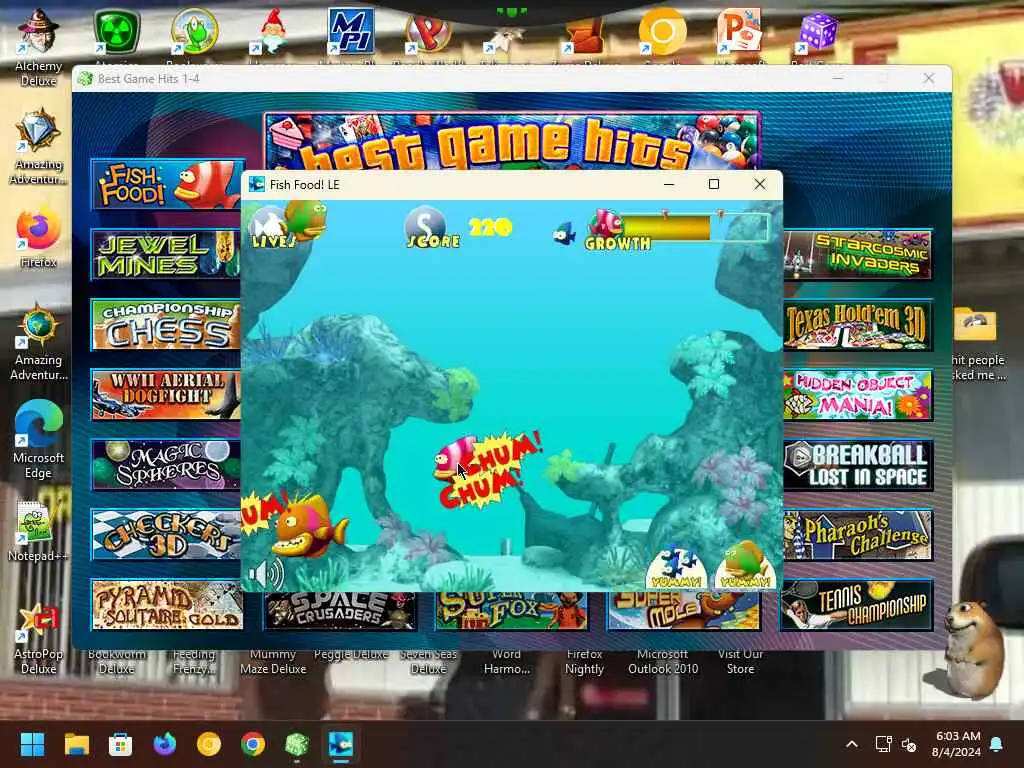Open Google Chrome from taskbar
The width and height of the screenshot is (1024, 768).
click(x=253, y=744)
